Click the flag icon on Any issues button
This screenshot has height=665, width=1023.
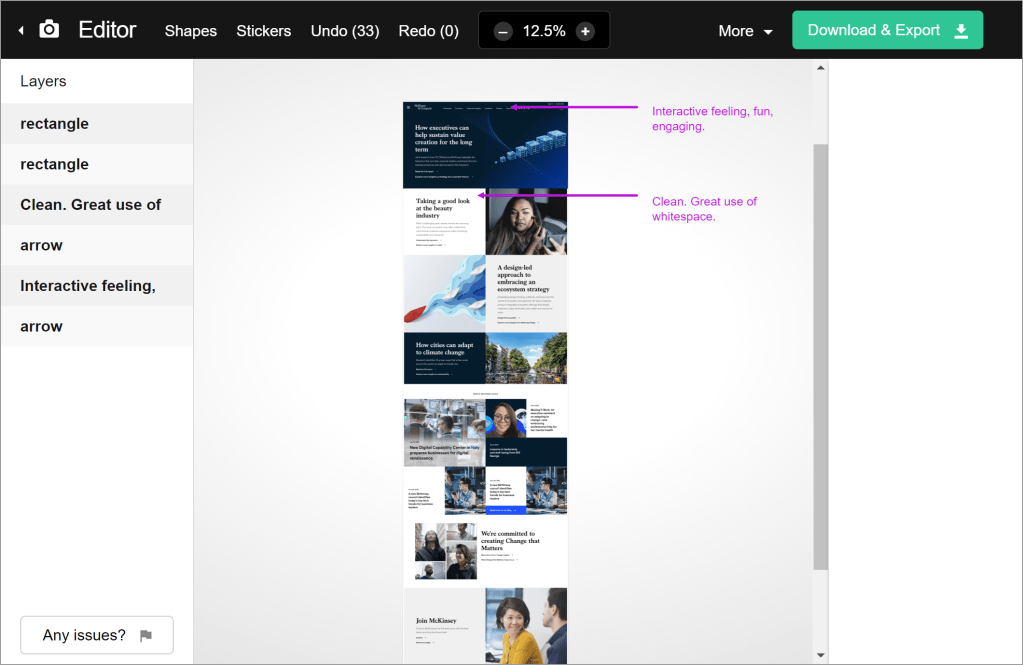pos(146,635)
